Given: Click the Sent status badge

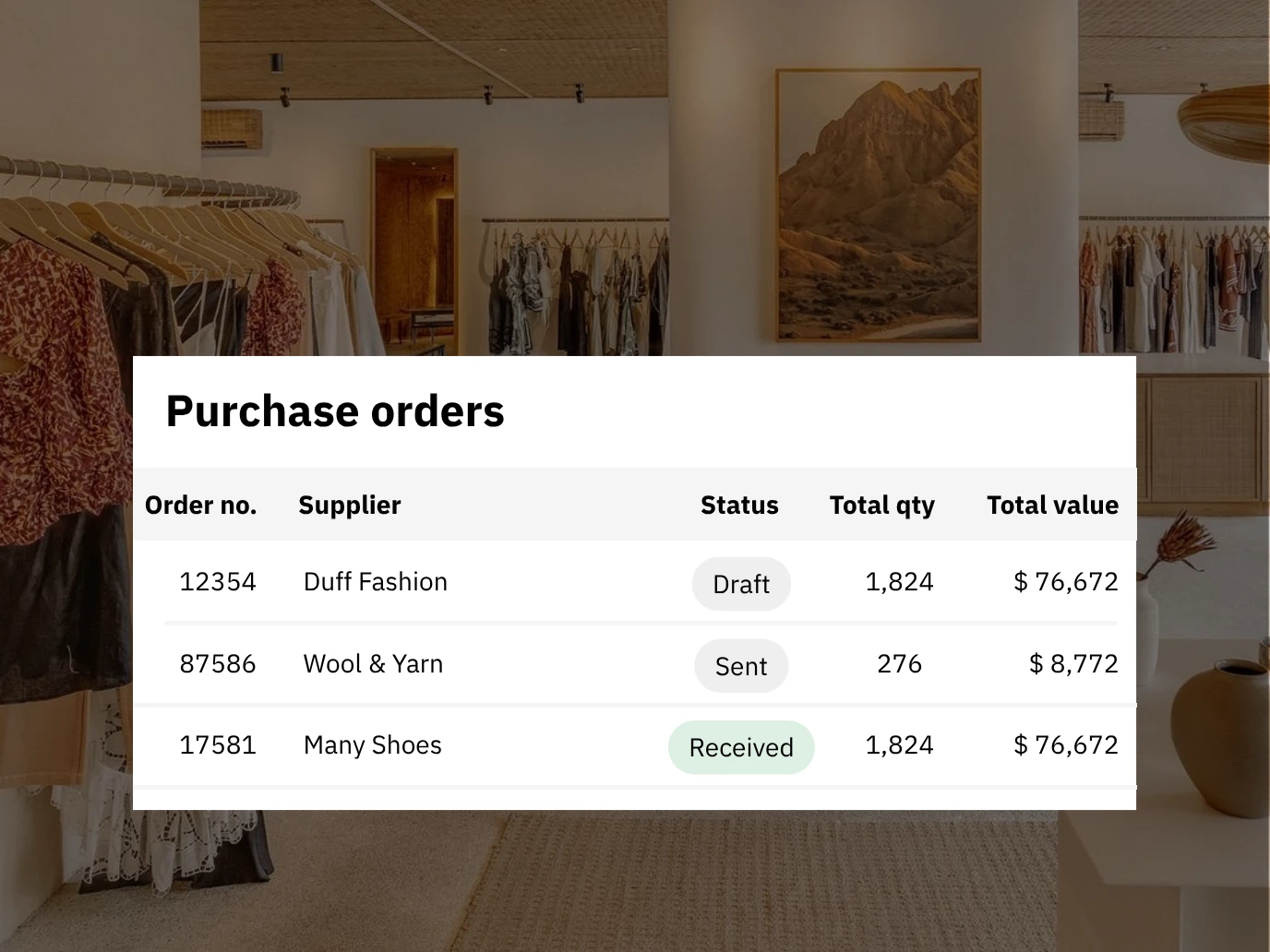Looking at the screenshot, I should [741, 666].
